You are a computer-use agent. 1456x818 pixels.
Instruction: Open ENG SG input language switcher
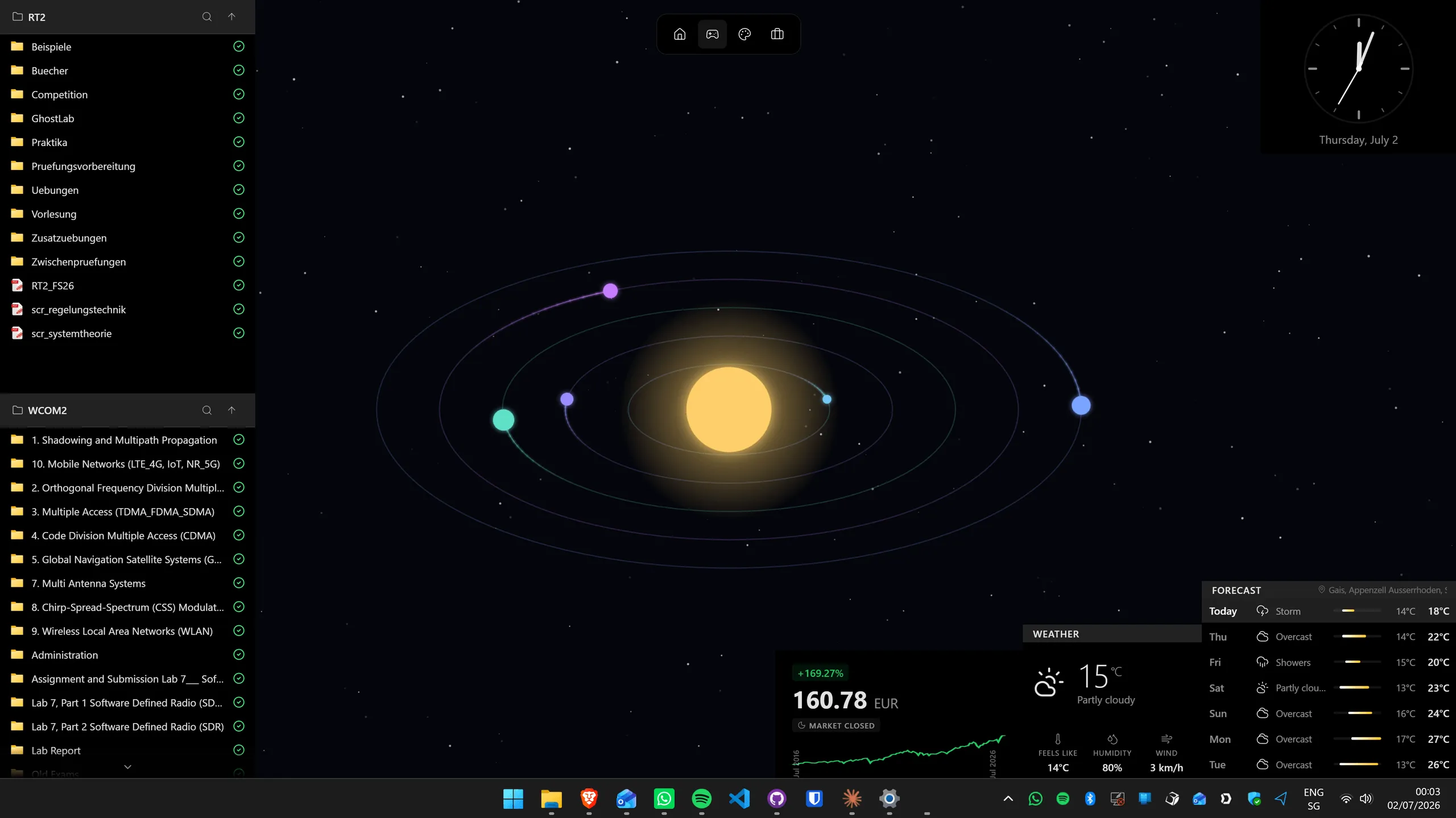click(1313, 799)
